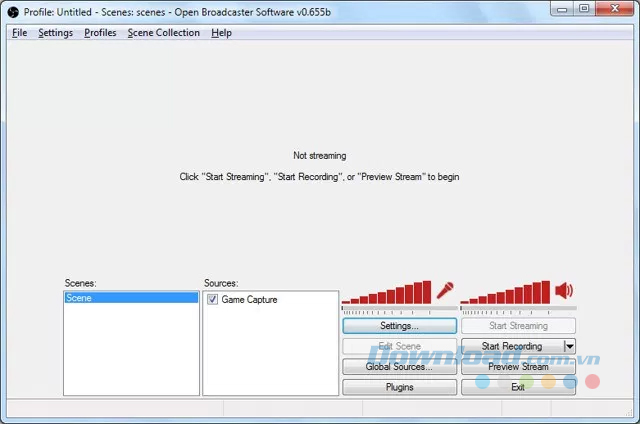
Task: Open the Plugins button
Action: (x=400, y=387)
